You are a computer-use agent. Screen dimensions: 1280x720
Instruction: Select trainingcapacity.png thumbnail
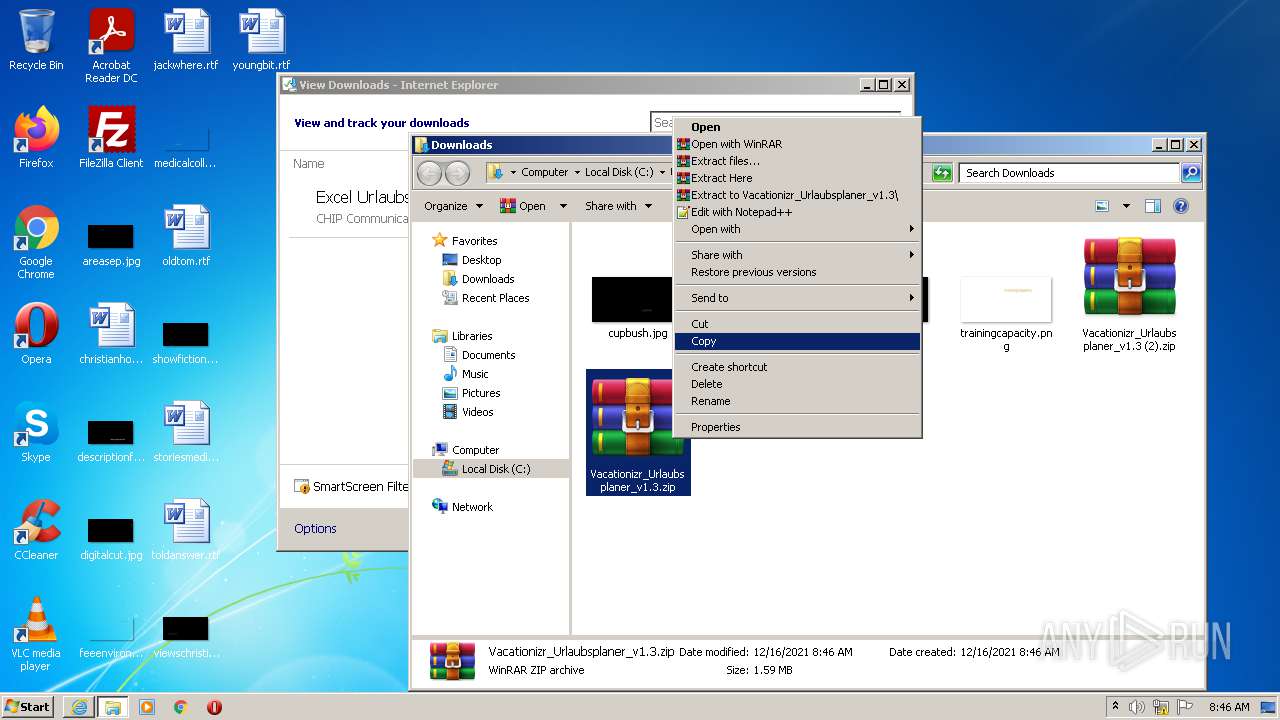click(1006, 314)
